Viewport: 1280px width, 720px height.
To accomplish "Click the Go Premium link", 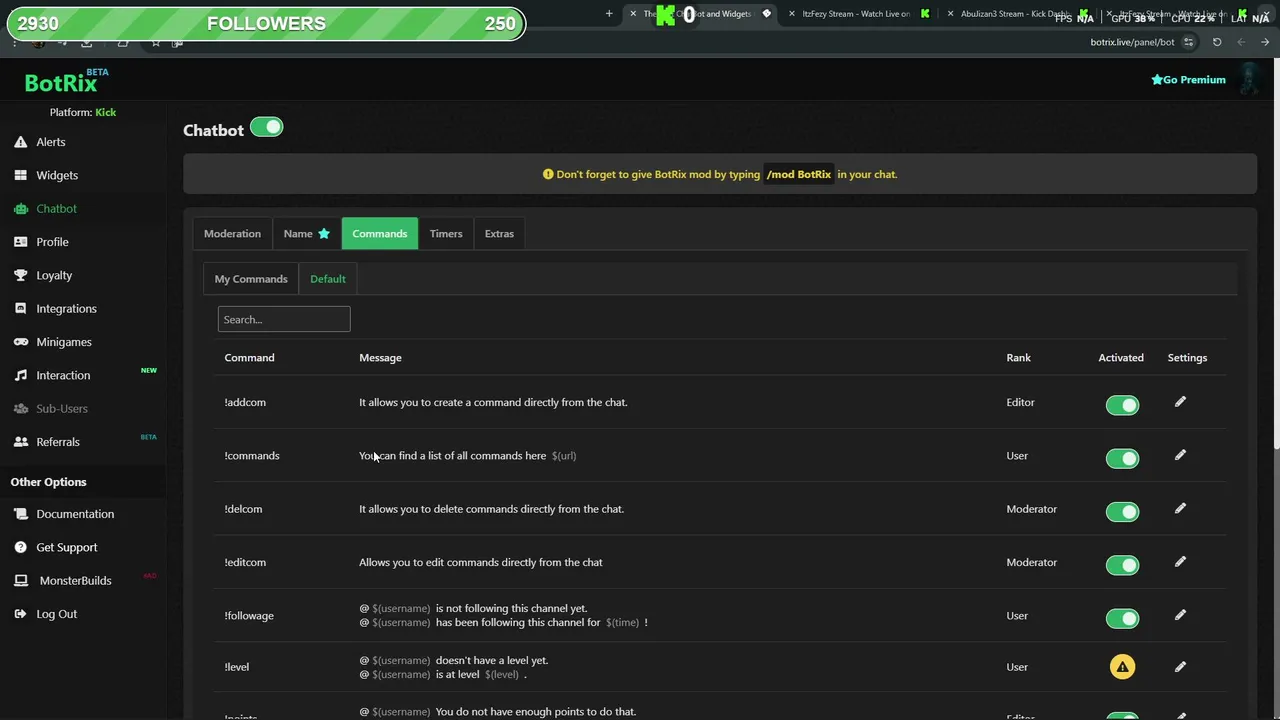I will (x=1188, y=79).
